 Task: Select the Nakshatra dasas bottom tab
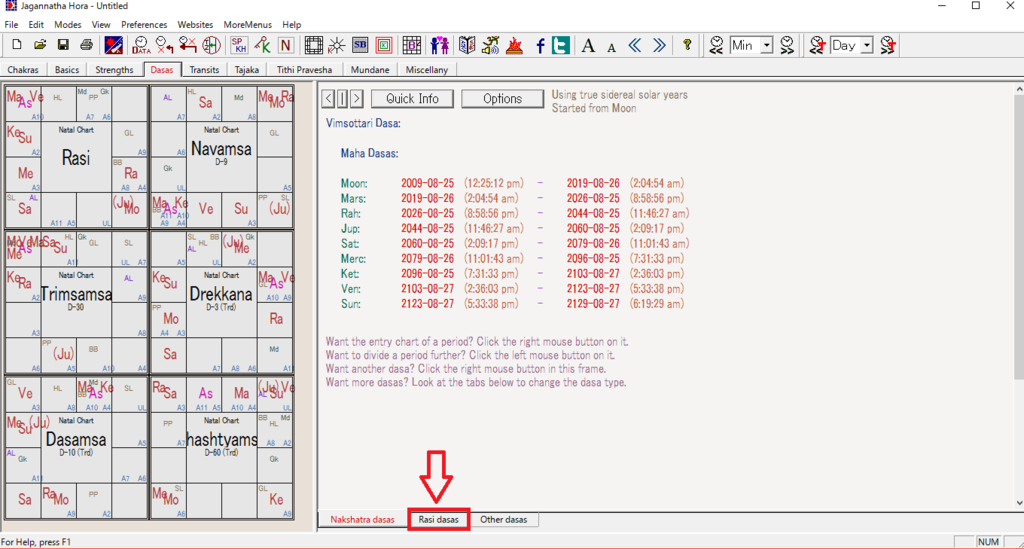click(362, 520)
